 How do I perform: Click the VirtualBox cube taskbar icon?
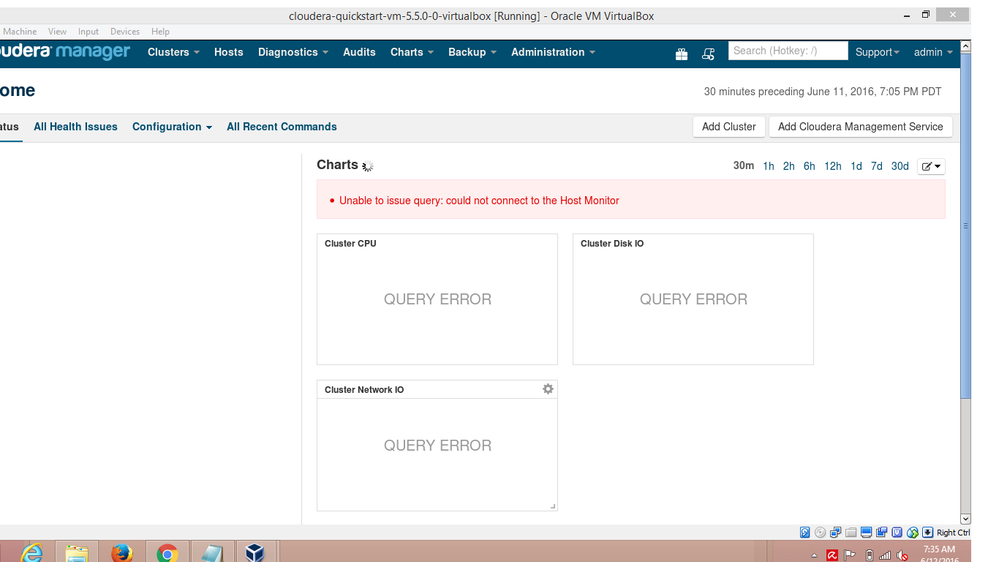coord(255,552)
